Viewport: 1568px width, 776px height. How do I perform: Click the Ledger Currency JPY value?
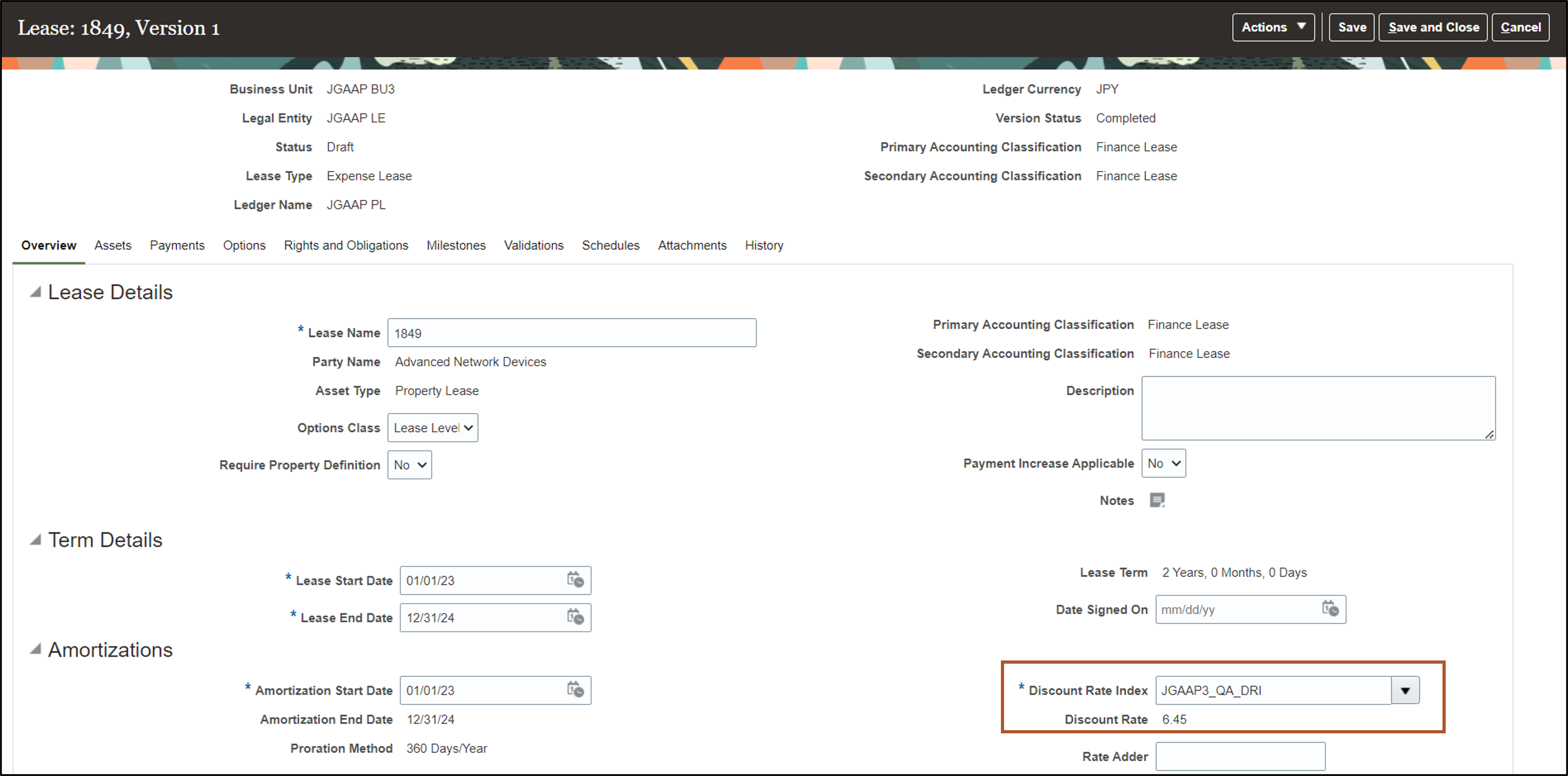[x=1107, y=89]
